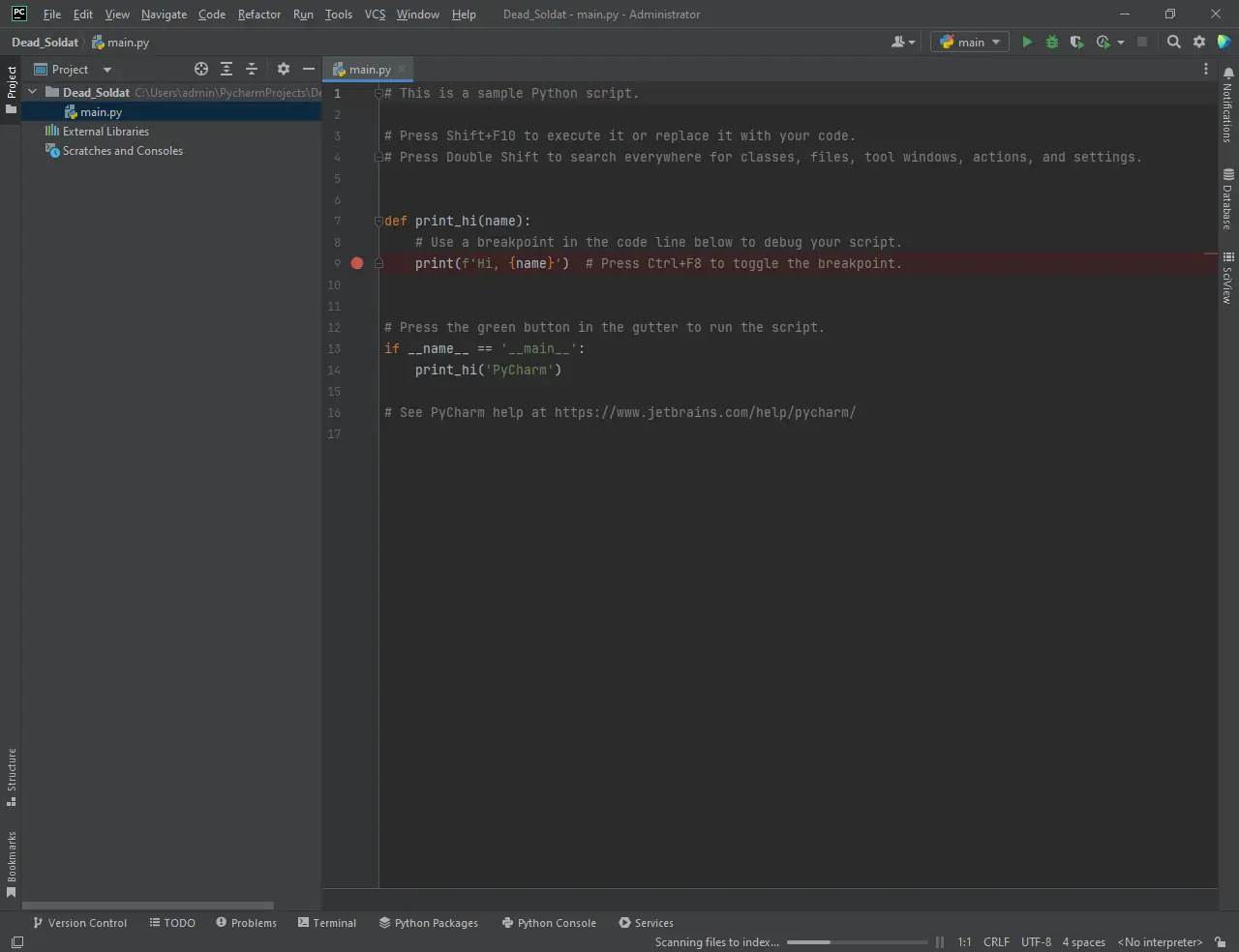Click the CRLF line separator button

(996, 942)
